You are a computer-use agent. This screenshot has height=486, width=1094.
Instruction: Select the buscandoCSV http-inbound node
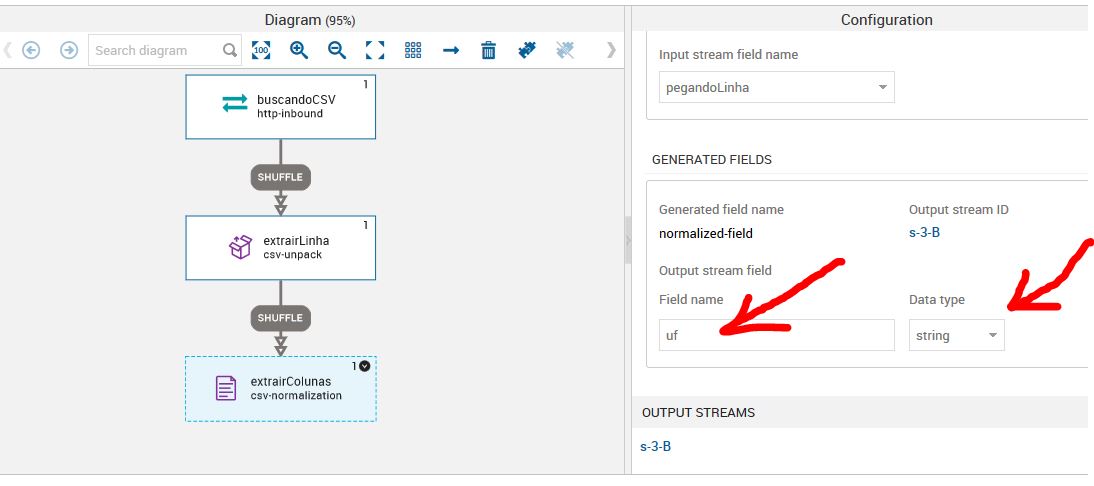coord(280,106)
